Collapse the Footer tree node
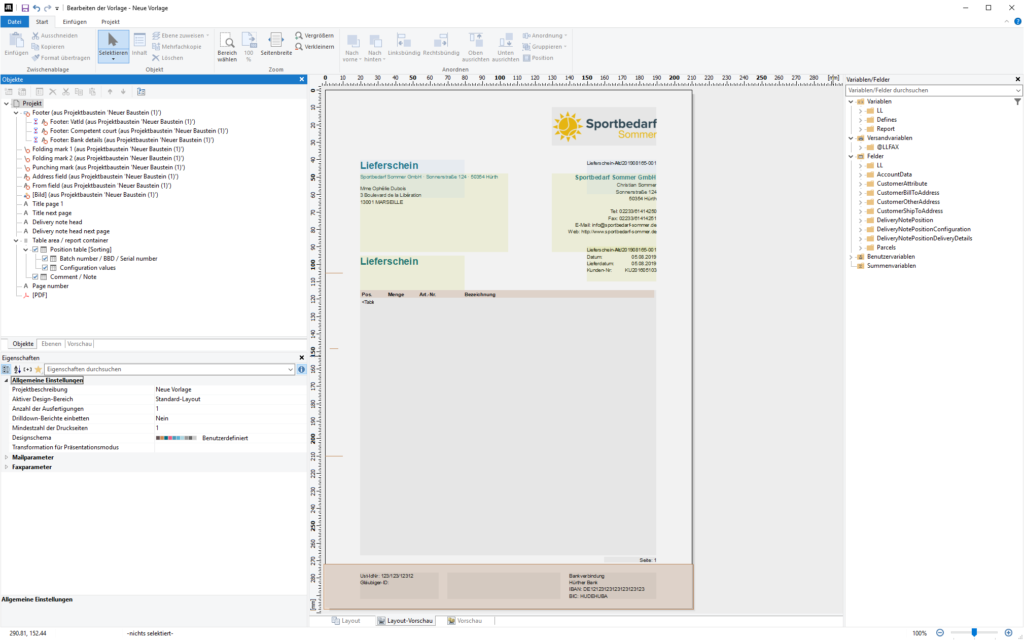The width and height of the screenshot is (1024, 640). coord(16,113)
